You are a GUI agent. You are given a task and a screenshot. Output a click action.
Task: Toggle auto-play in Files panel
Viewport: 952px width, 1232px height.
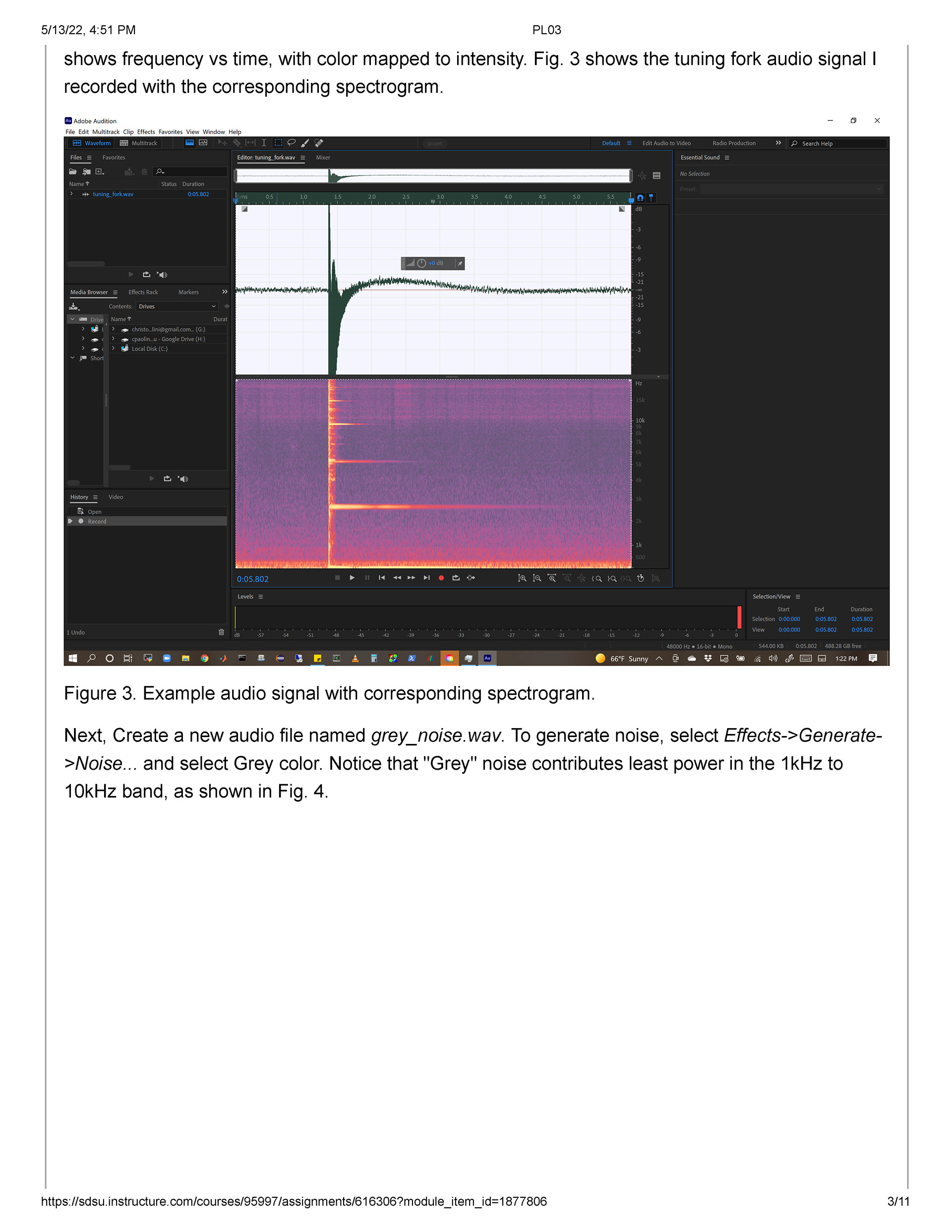163,275
